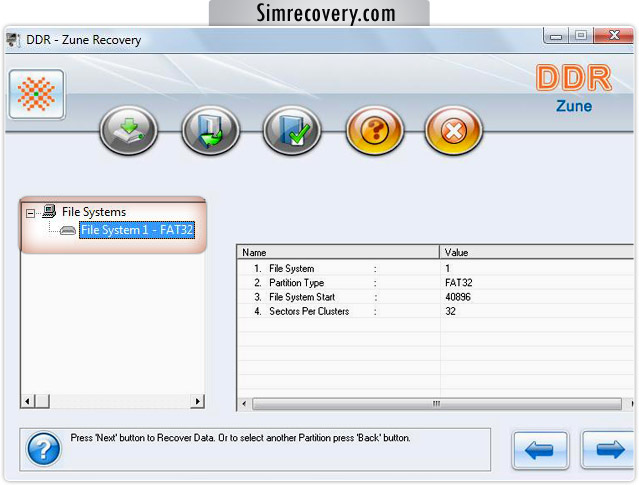Open Help via orange question mark button
639x485 pixels.
pos(375,130)
